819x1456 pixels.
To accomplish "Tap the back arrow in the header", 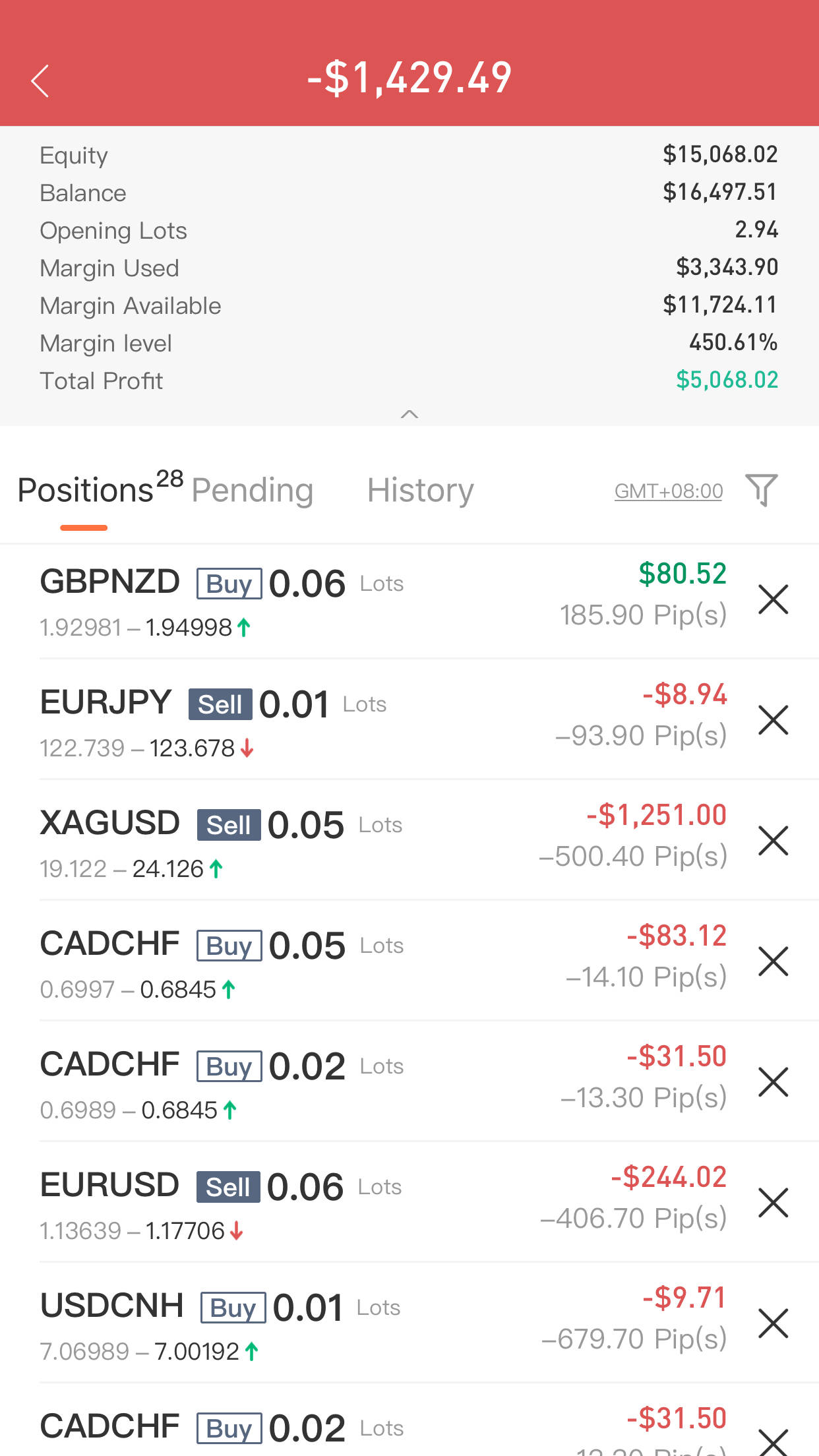I will click(x=40, y=81).
